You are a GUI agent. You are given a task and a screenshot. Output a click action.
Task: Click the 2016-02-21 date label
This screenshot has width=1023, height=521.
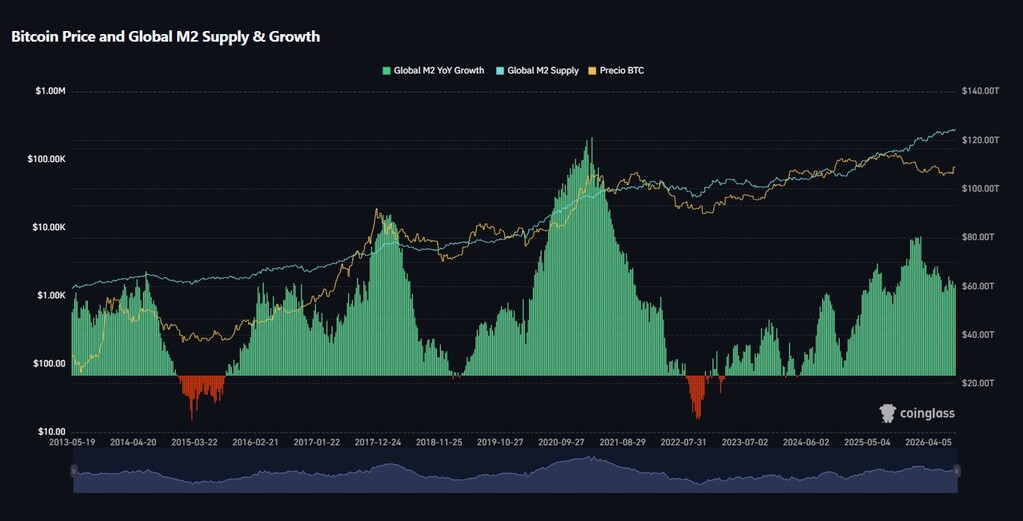(255, 442)
